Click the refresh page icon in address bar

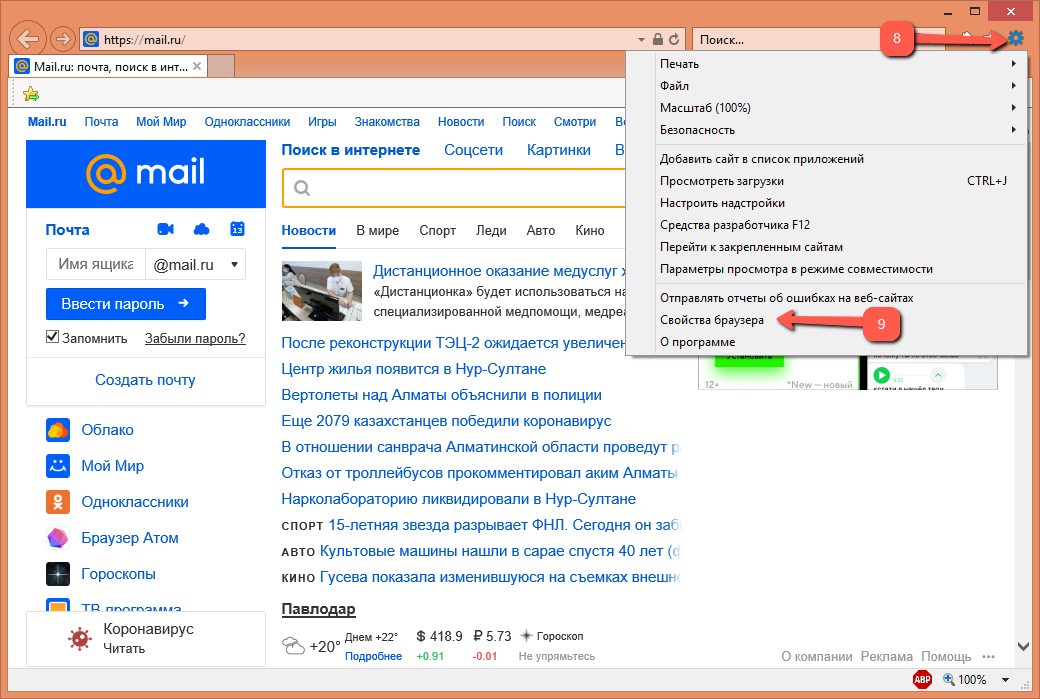click(x=674, y=39)
